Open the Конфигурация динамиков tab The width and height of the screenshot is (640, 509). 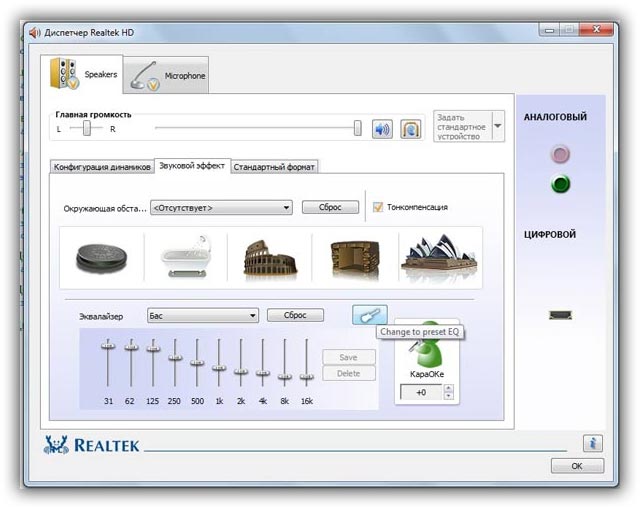(102, 167)
